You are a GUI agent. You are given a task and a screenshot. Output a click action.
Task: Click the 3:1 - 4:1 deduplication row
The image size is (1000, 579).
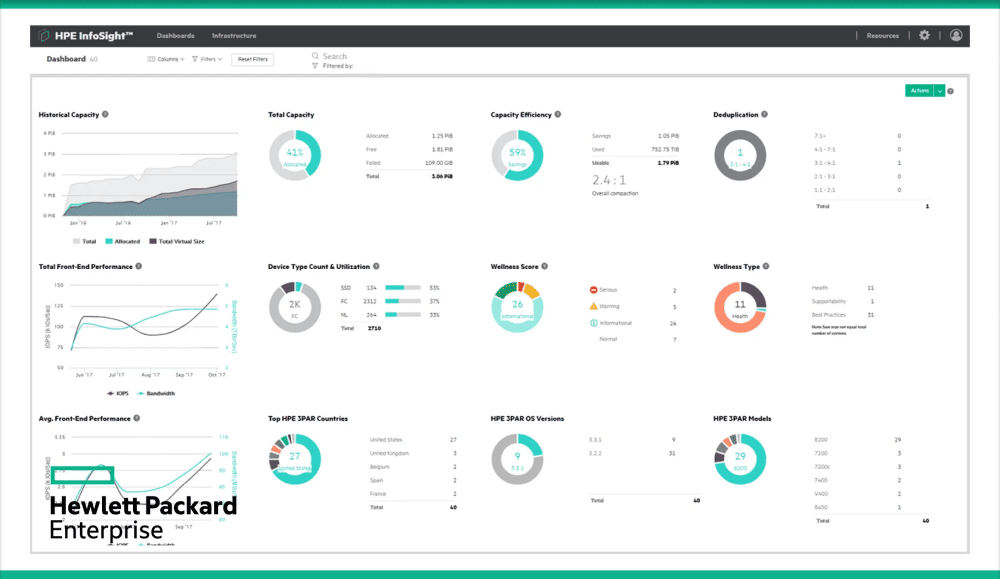[858, 163]
